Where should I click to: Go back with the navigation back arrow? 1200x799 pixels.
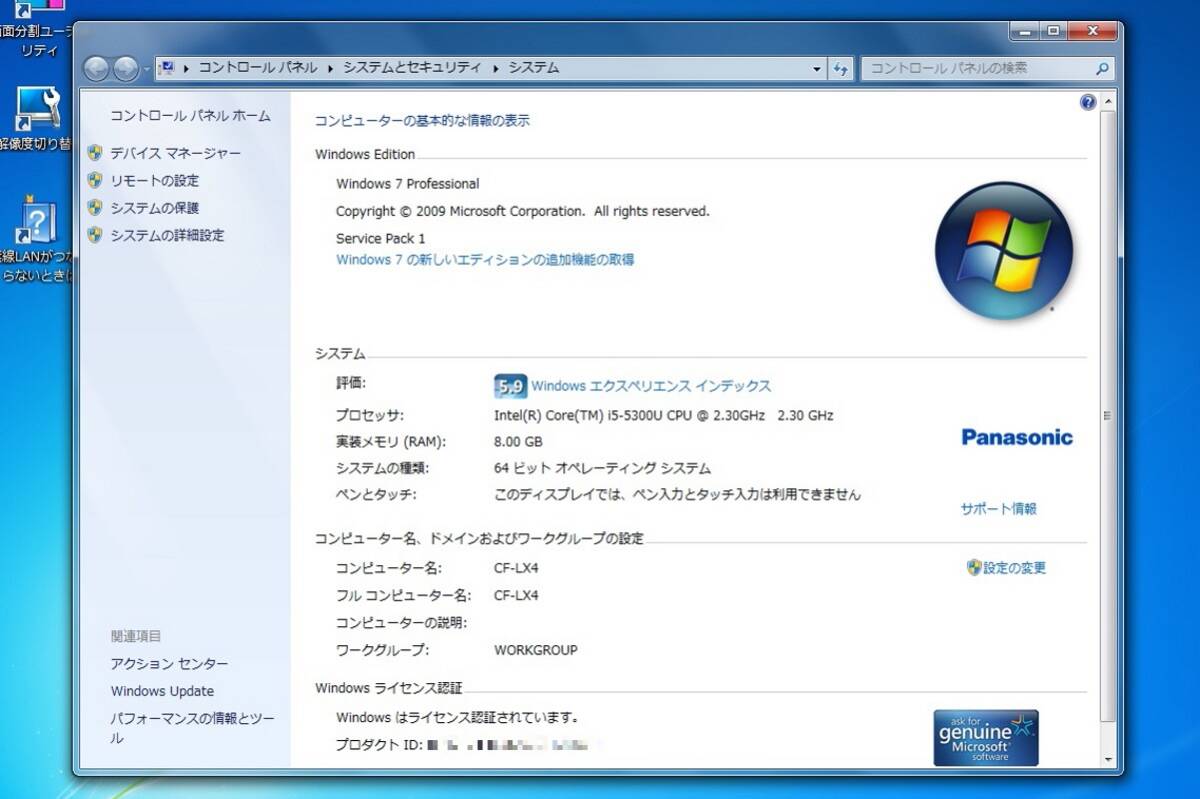(97, 69)
